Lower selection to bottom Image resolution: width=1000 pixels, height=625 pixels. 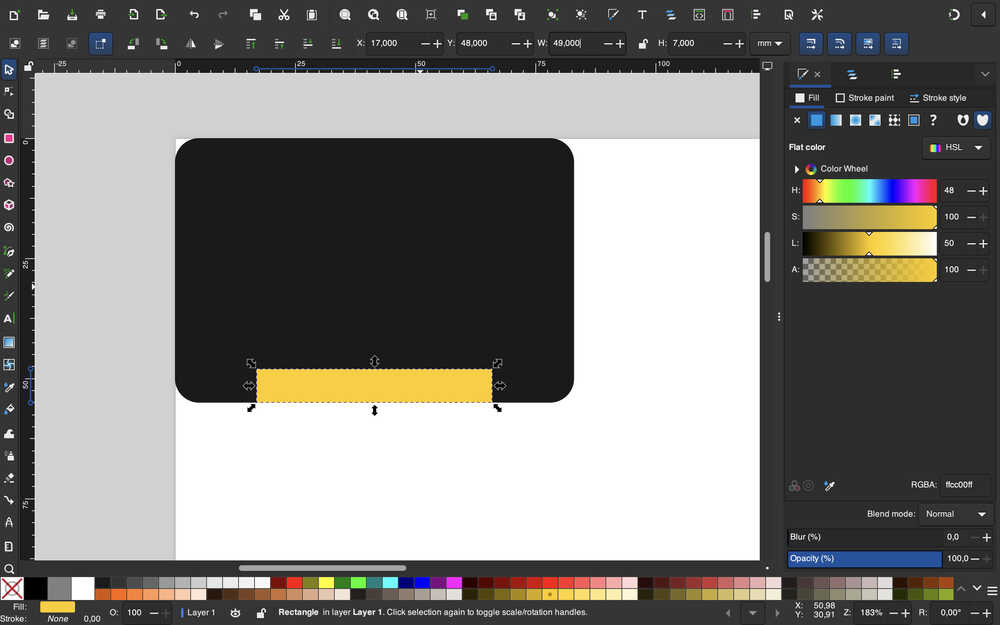[x=336, y=43]
